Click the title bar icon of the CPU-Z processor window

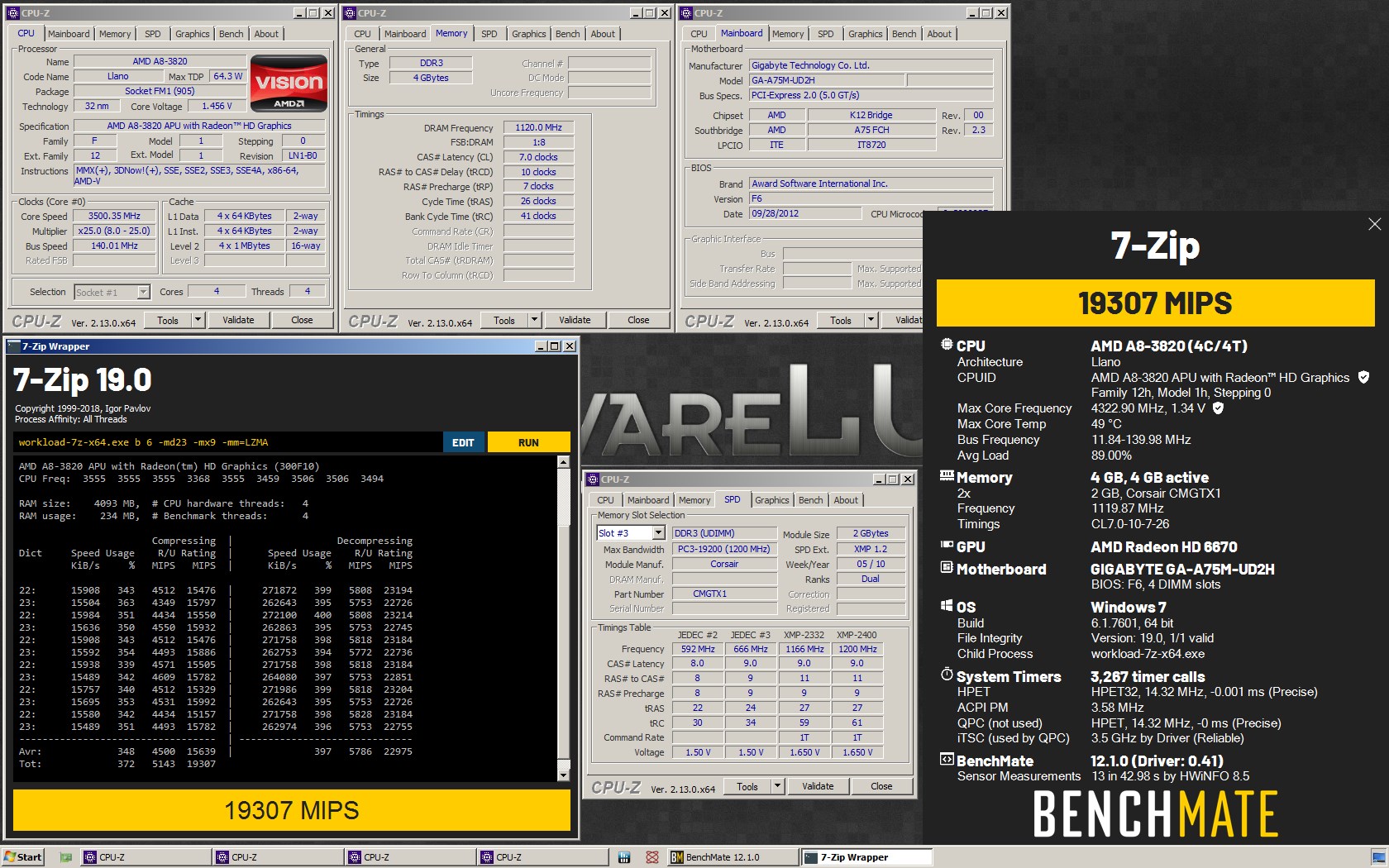point(13,12)
